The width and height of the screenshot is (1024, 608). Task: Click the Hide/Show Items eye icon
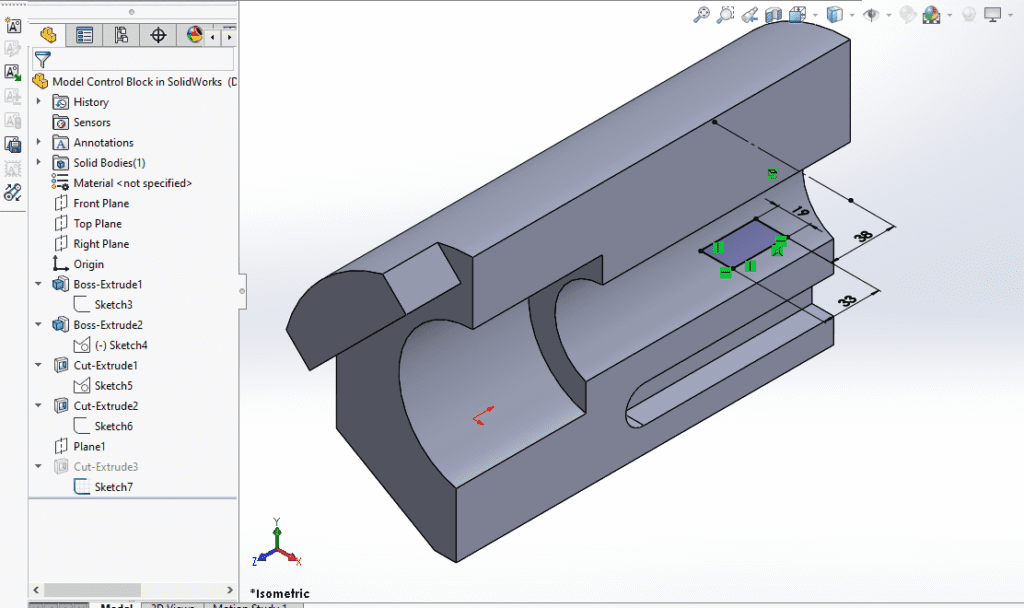(x=871, y=14)
